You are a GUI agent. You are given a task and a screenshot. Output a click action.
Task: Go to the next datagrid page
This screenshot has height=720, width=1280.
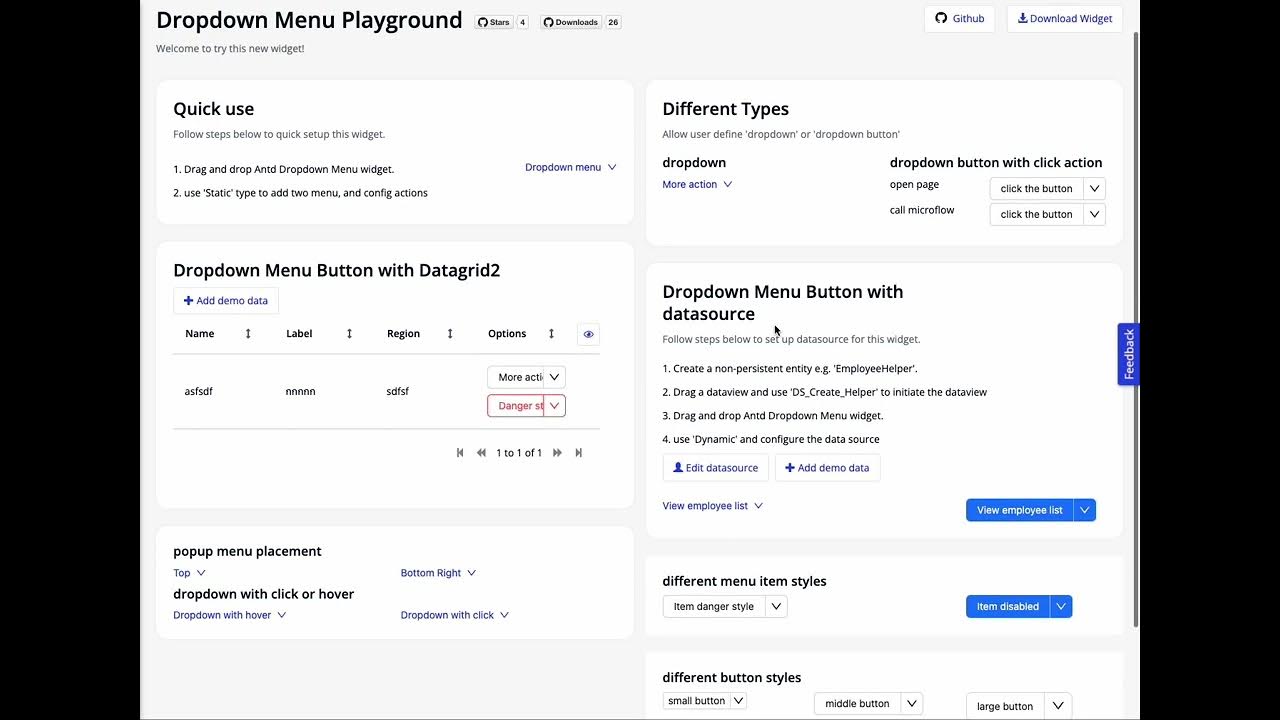click(x=557, y=453)
